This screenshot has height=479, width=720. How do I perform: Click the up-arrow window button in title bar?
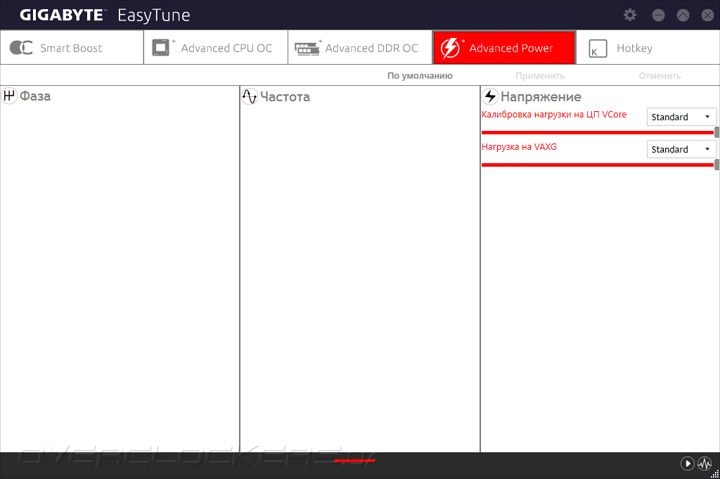pos(683,15)
